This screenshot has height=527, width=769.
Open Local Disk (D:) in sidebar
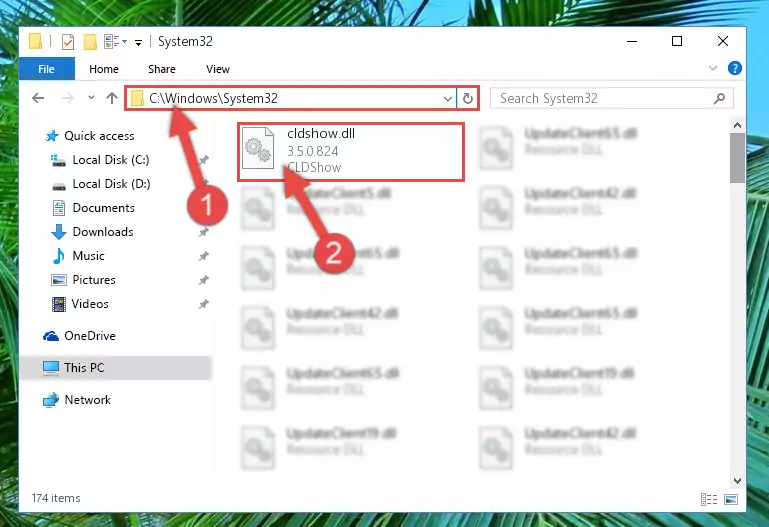click(x=111, y=184)
